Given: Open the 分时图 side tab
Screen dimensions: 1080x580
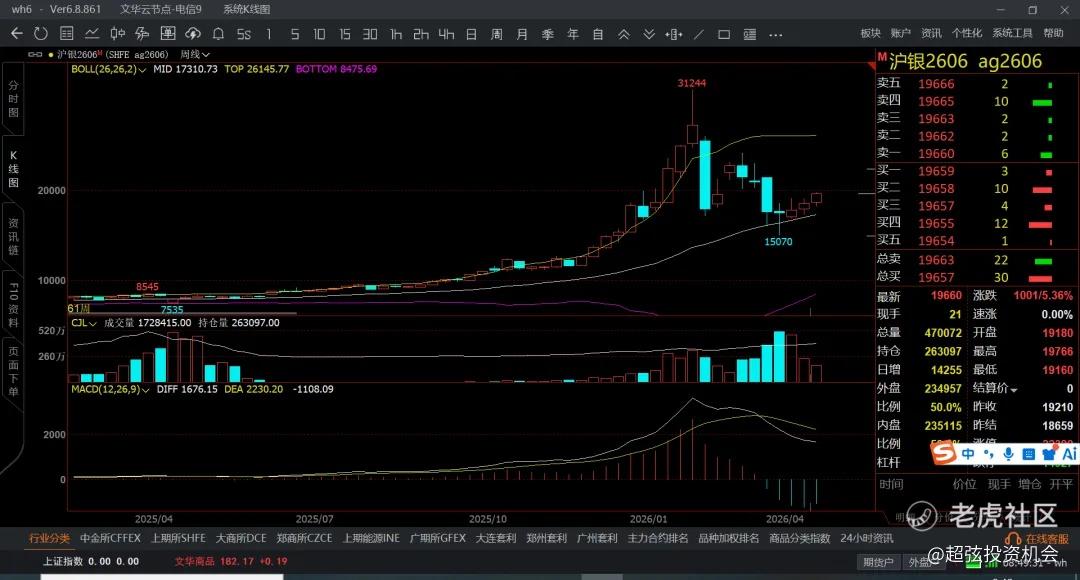Looking at the screenshot, I should pyautogui.click(x=13, y=99).
